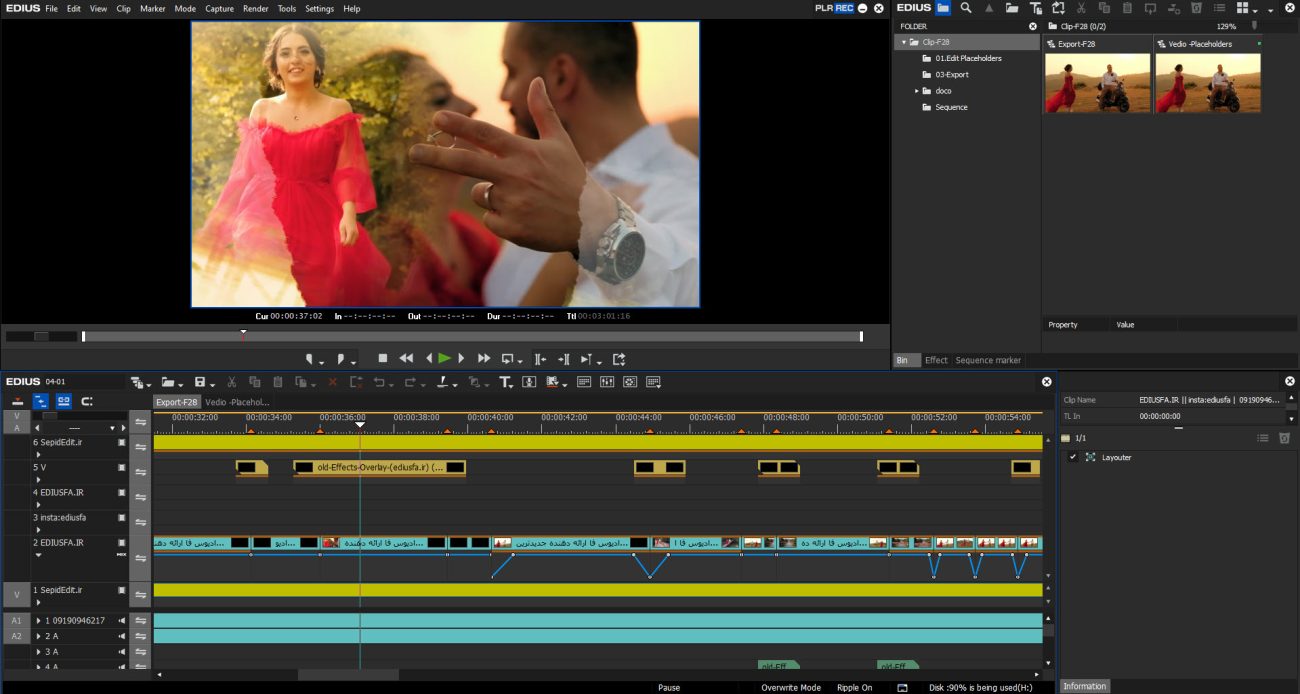The height and width of the screenshot is (694, 1300).
Task: Click the bin folder view icon
Action: click(x=943, y=8)
